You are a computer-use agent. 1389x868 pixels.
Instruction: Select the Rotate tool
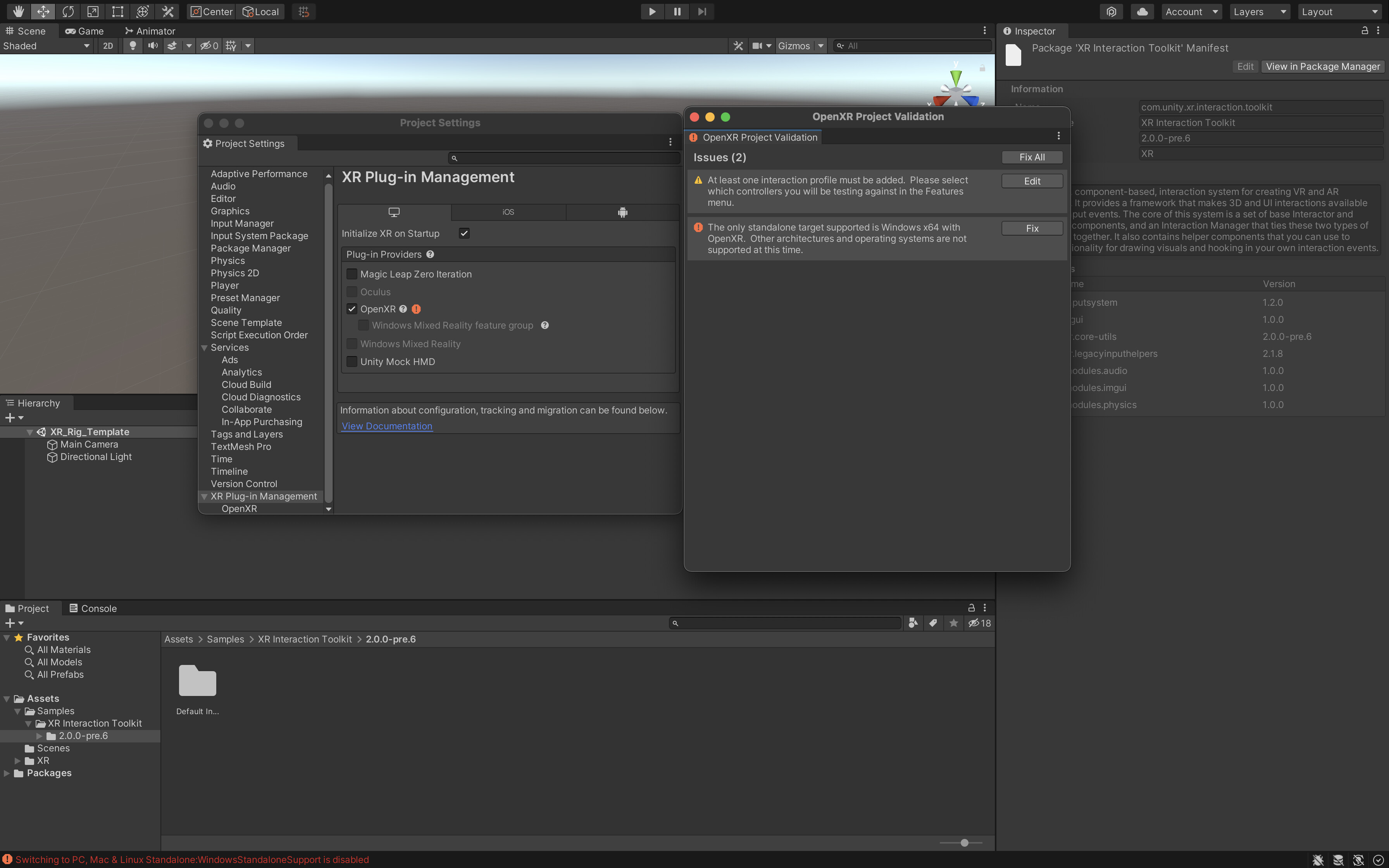pyautogui.click(x=68, y=12)
